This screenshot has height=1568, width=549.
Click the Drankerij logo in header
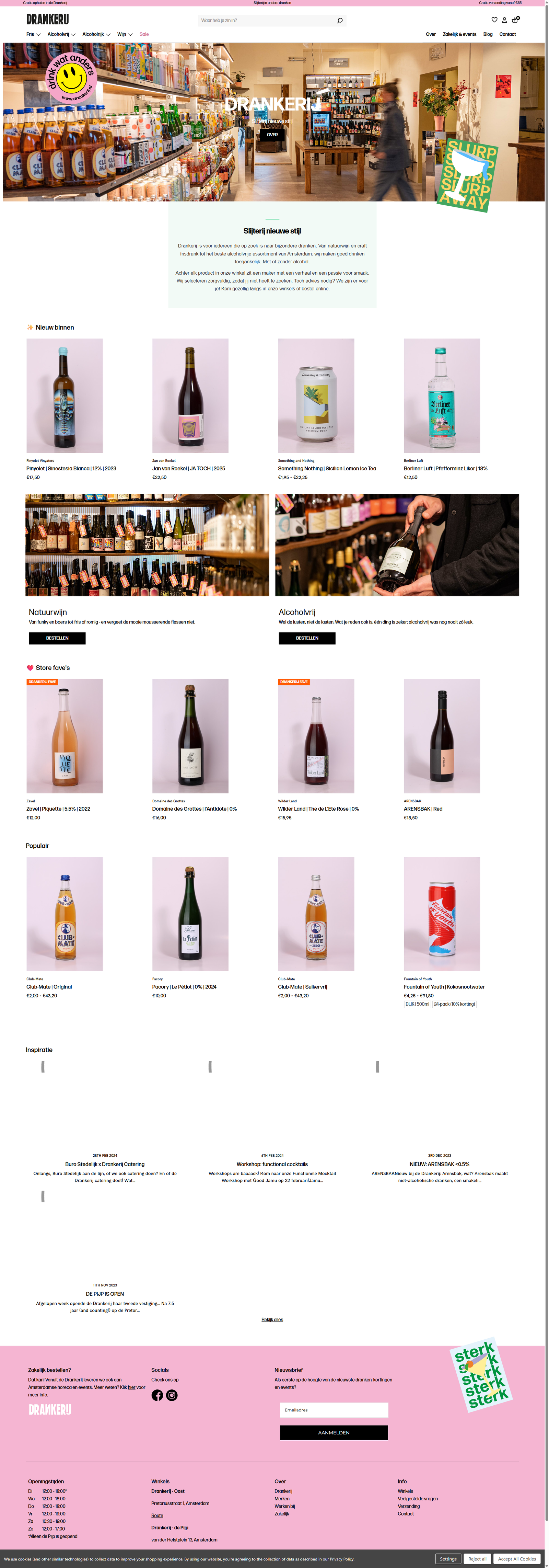coord(47,20)
